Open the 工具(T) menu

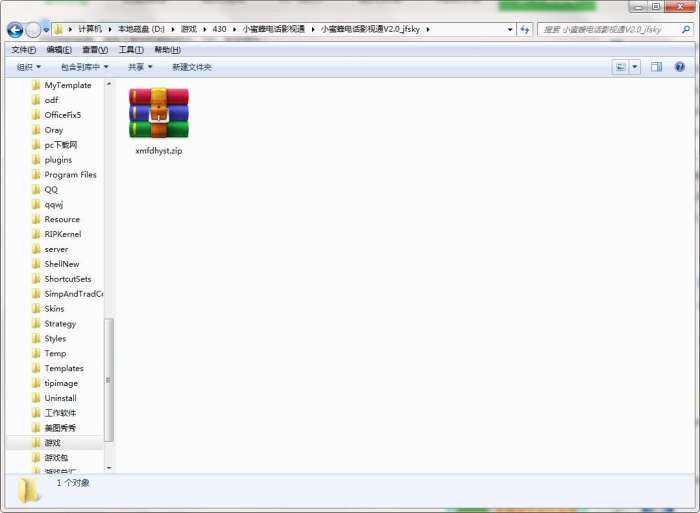[x=131, y=50]
